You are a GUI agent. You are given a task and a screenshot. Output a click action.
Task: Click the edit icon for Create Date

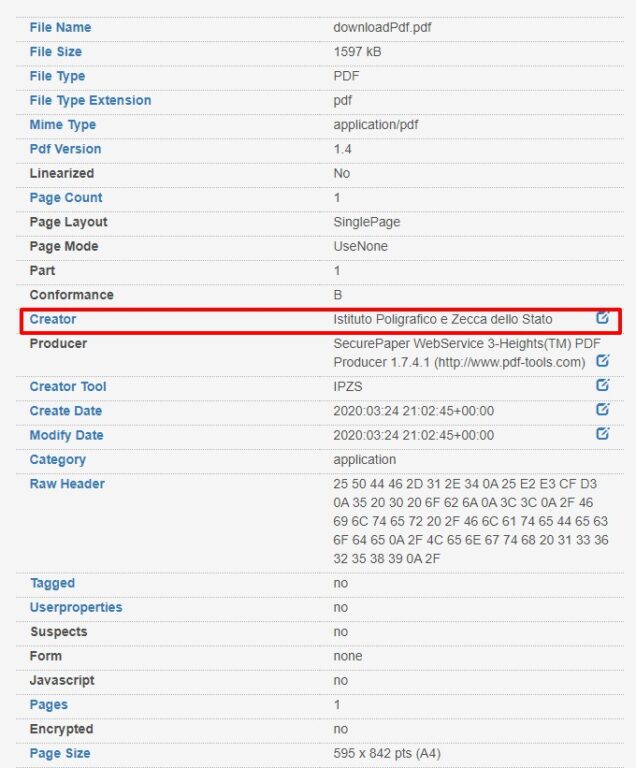point(602,409)
